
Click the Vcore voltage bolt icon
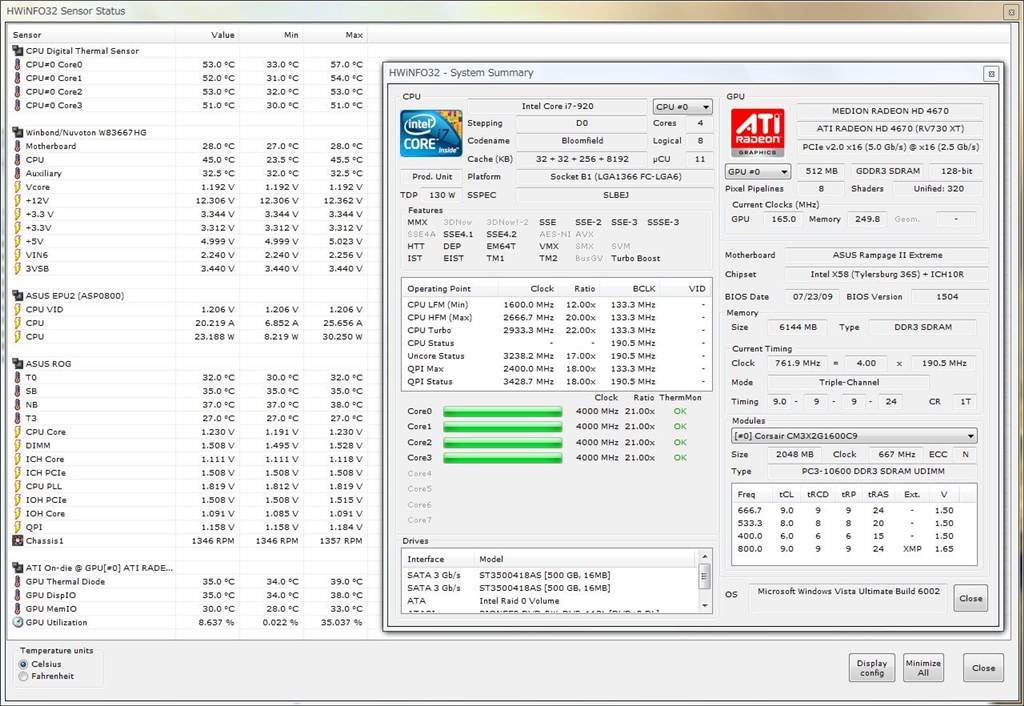click(x=17, y=187)
